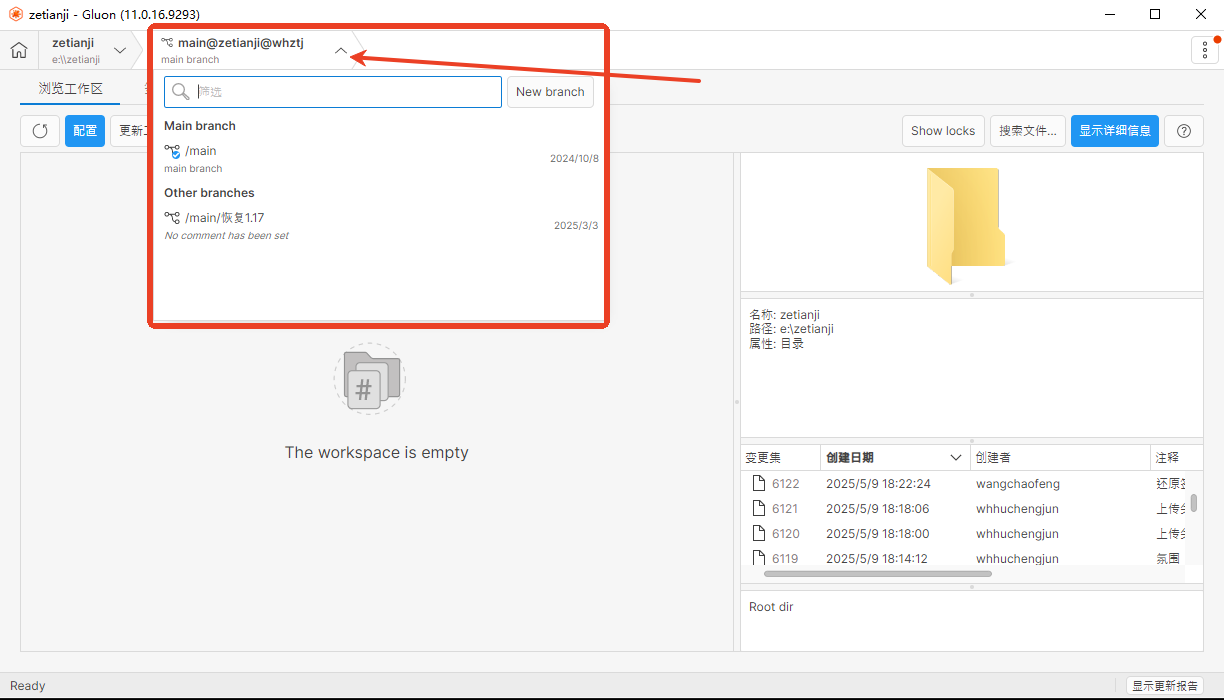1224x700 pixels.
Task: Select the /main/恢复1.17 branch
Action: pos(225,218)
